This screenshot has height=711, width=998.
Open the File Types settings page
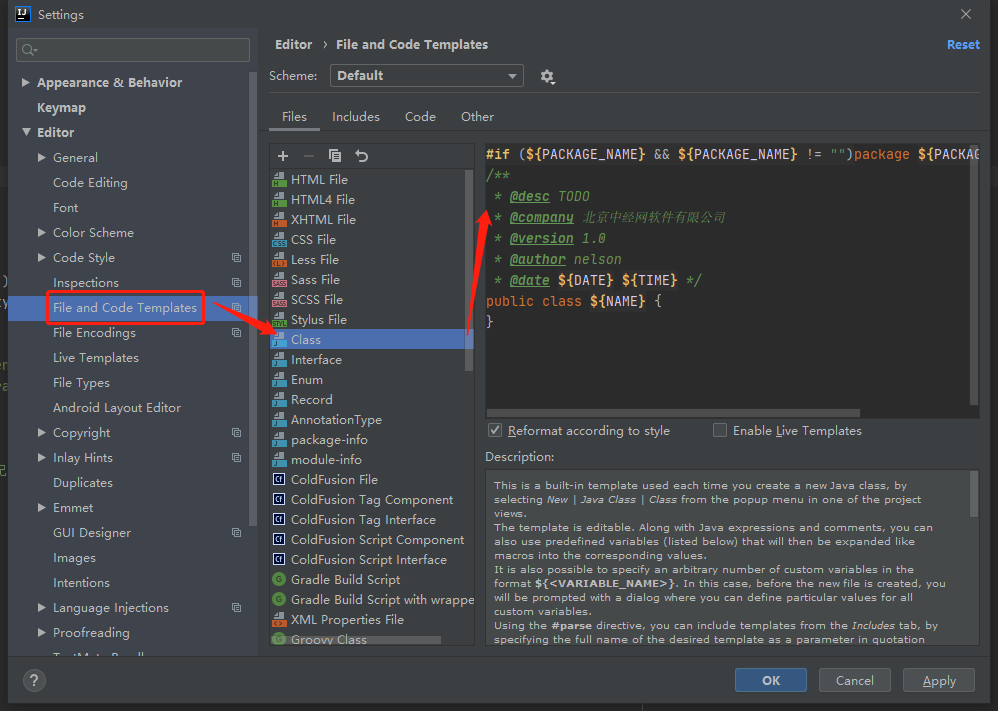pos(81,383)
